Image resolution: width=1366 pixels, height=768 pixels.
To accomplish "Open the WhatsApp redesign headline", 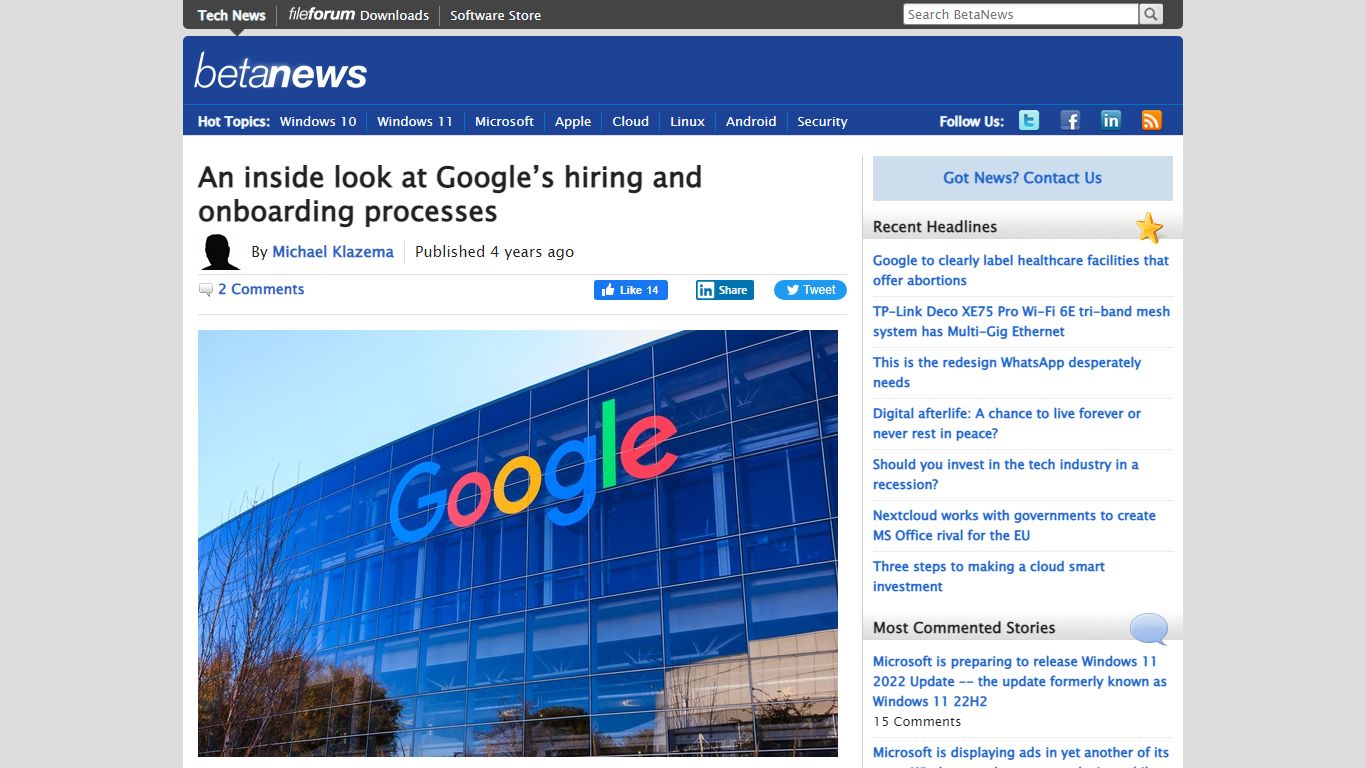I will 1007,372.
